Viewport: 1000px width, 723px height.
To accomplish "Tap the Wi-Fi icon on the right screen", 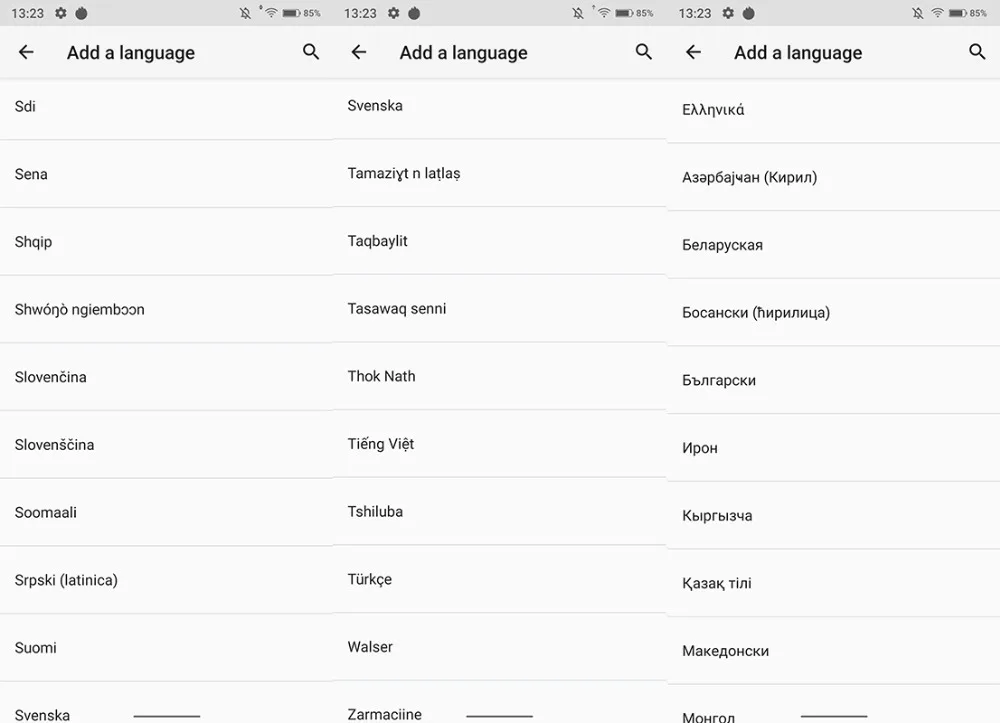I will pyautogui.click(x=938, y=13).
